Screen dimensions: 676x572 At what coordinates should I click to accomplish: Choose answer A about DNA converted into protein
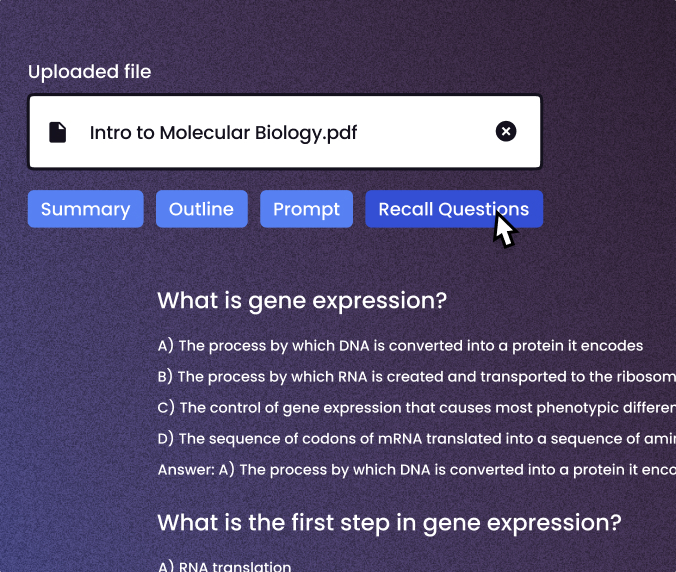400,346
